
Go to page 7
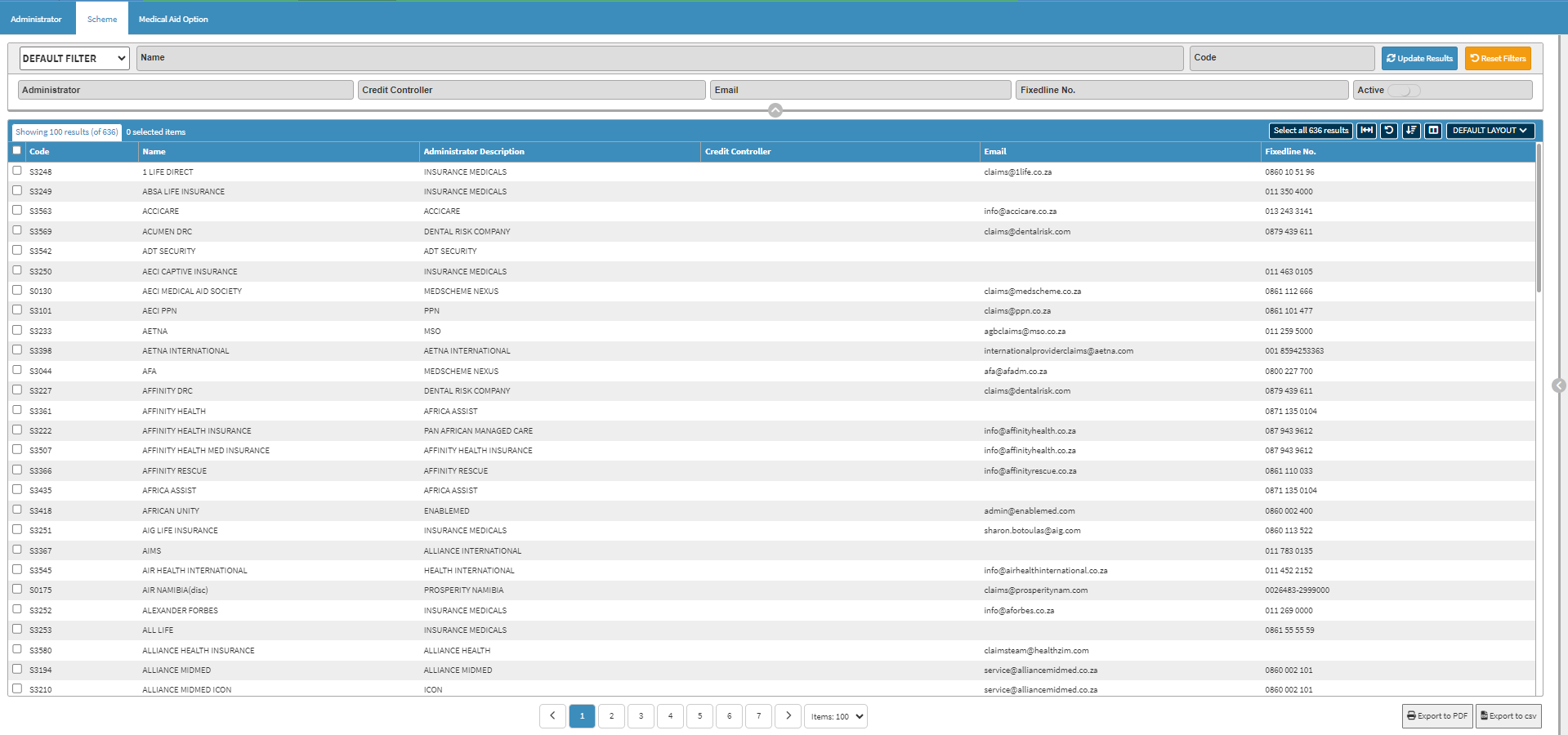tap(758, 716)
